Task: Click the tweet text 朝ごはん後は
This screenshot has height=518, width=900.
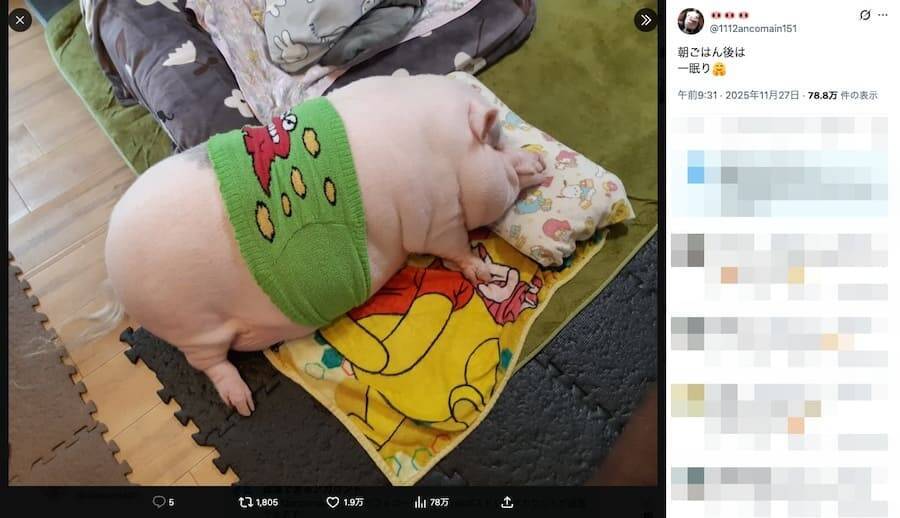Action: [711, 52]
